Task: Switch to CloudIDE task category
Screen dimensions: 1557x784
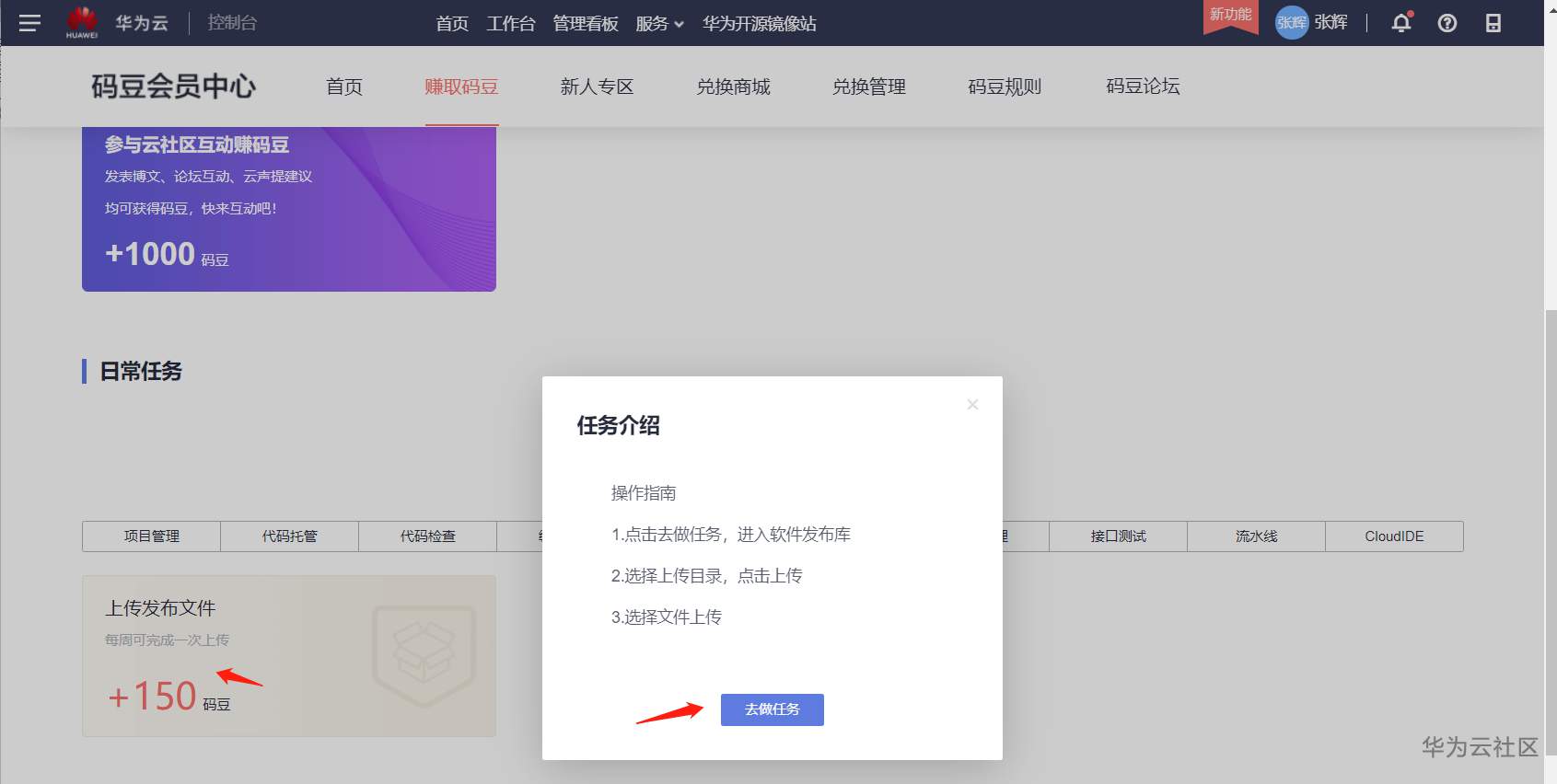Action: [1394, 536]
